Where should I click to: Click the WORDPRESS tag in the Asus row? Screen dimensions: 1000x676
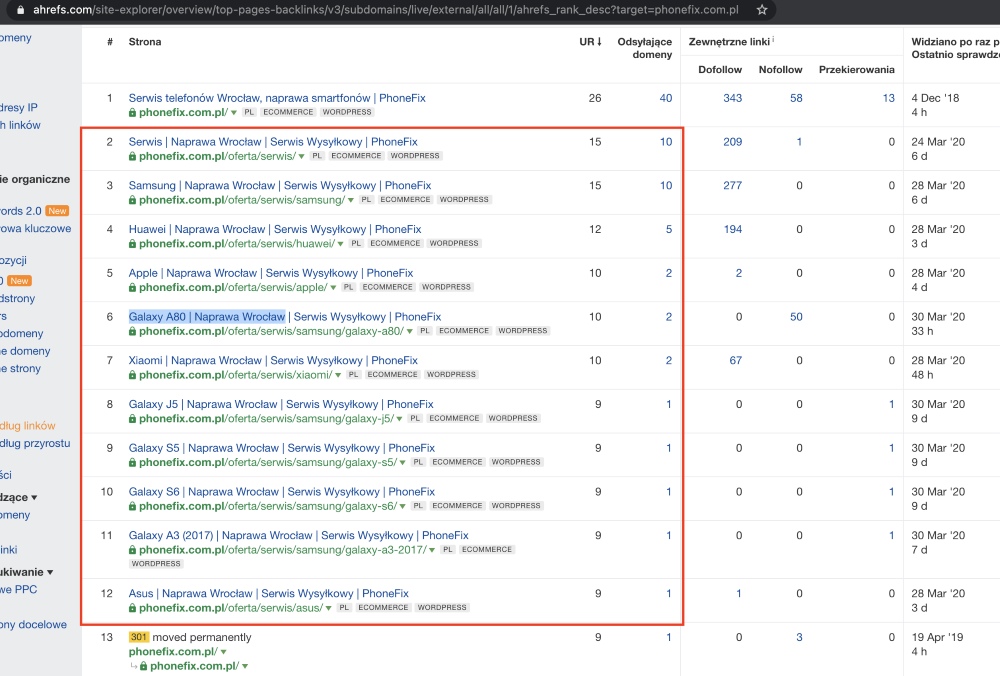click(442, 608)
